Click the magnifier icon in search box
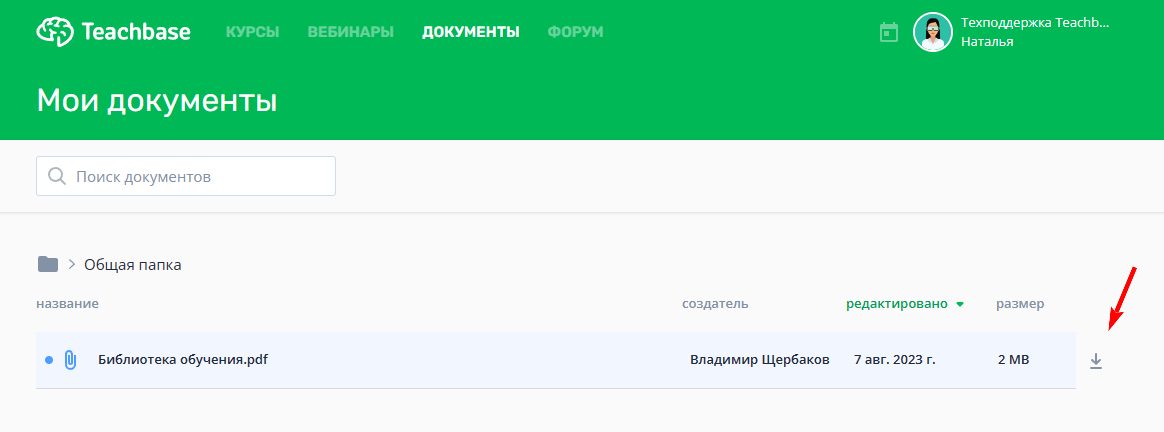 click(57, 177)
